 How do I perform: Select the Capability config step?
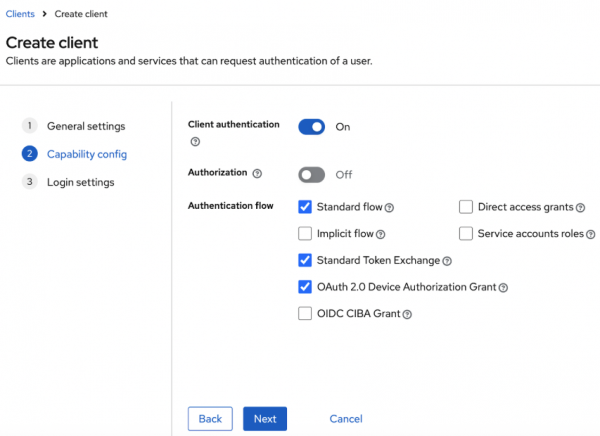point(74,154)
